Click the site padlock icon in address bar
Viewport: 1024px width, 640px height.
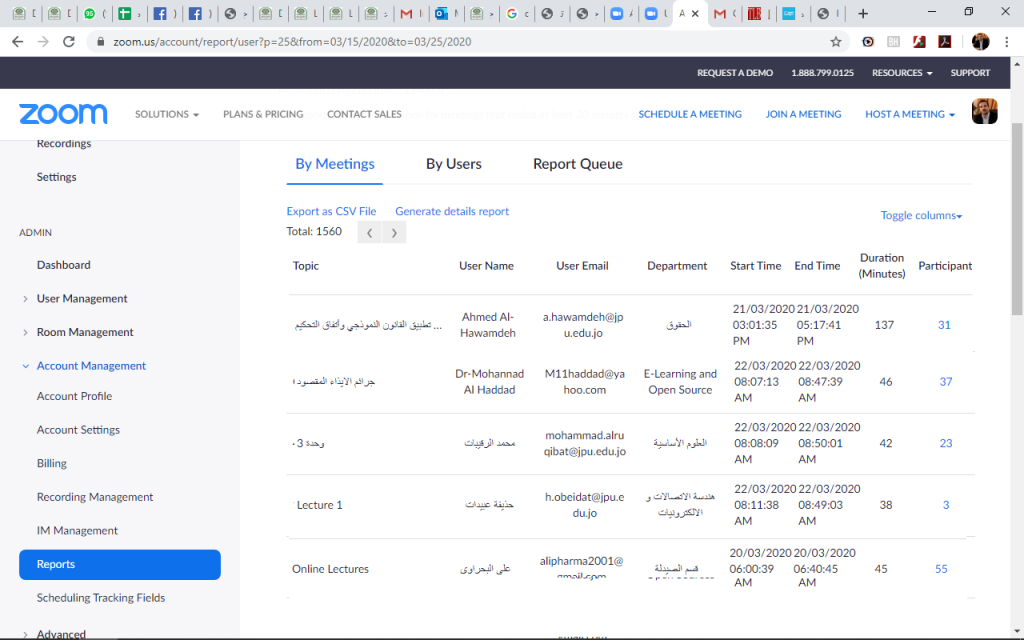point(100,42)
